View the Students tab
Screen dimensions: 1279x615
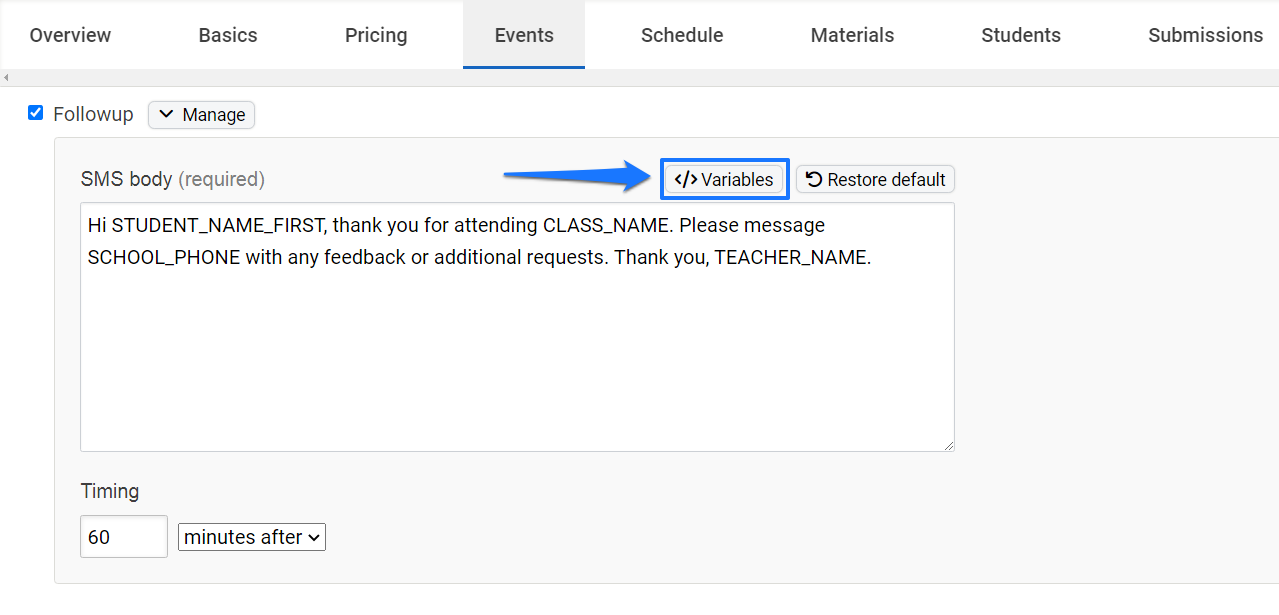(x=1021, y=35)
